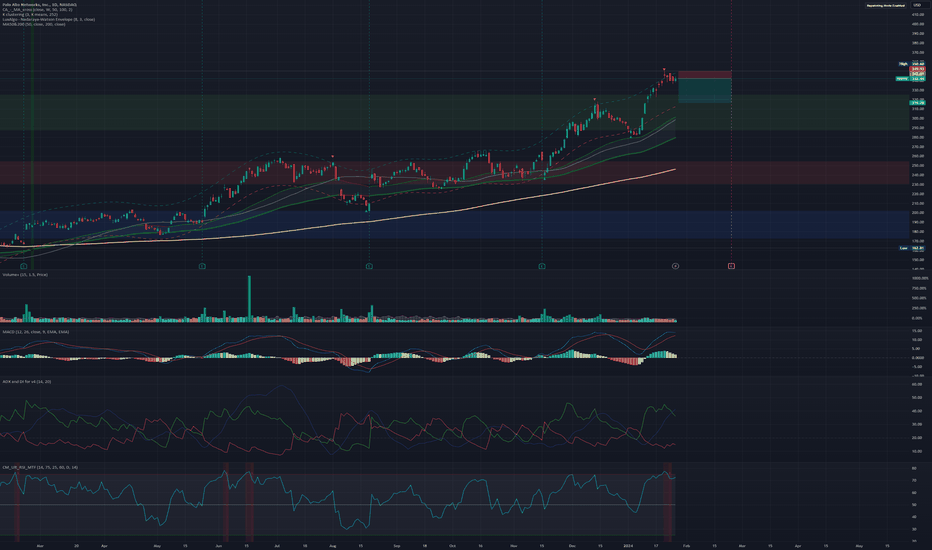Click the 15.00 label on the MACD axis
The width and height of the screenshot is (932, 550).
tap(917, 331)
